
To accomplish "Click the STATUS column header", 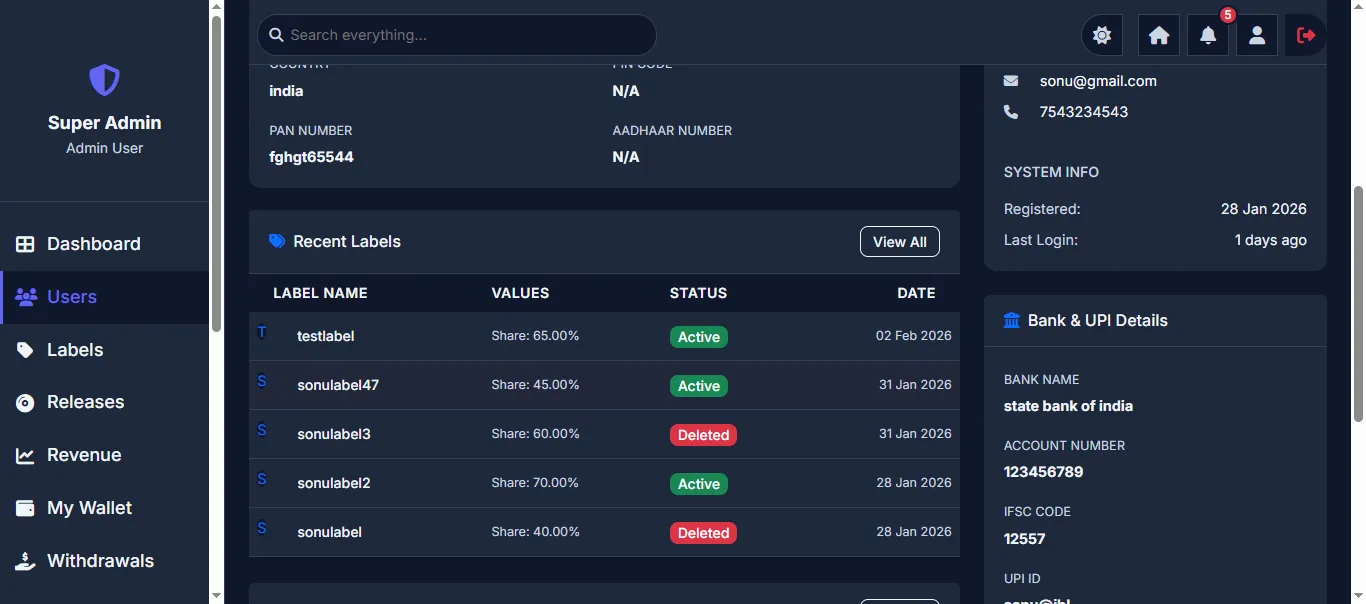I will [x=698, y=293].
